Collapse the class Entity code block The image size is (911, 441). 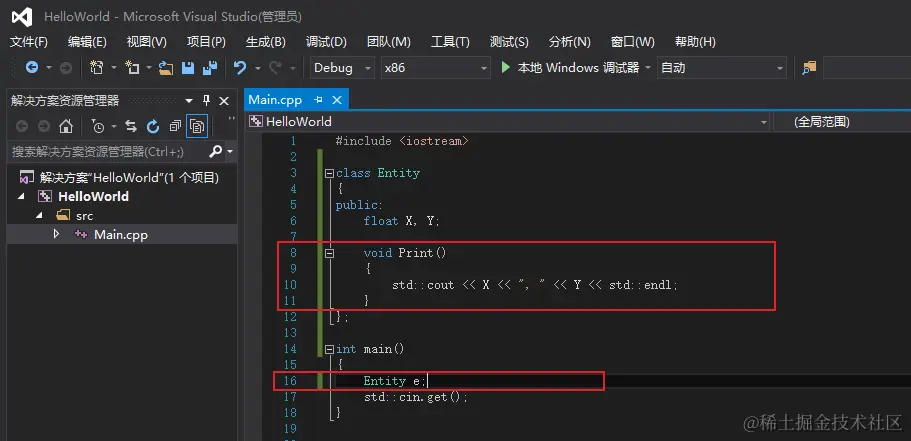click(x=329, y=173)
